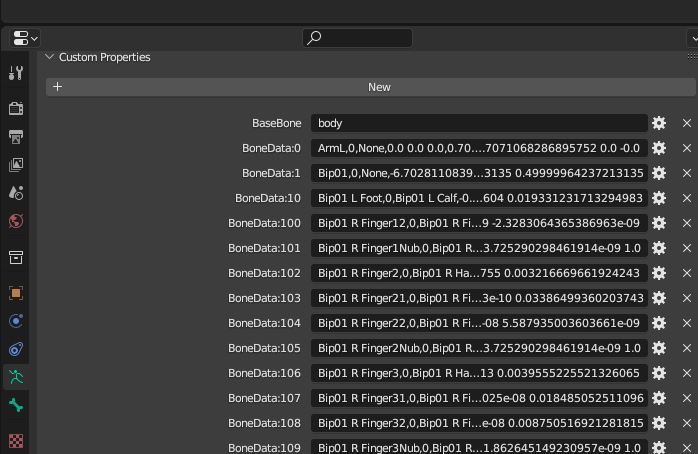
Task: Open settings gear for BoneData:107
Action: [659, 398]
